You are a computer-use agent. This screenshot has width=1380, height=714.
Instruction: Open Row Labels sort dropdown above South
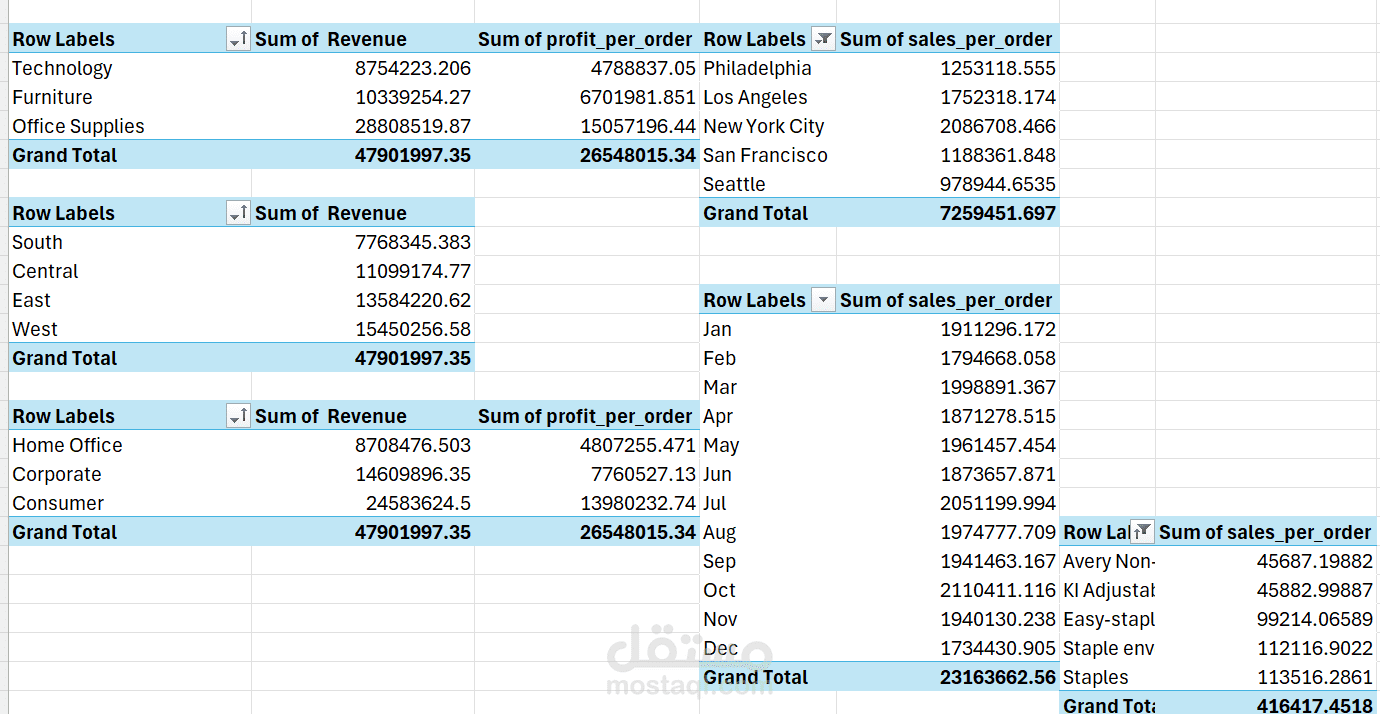(x=238, y=213)
